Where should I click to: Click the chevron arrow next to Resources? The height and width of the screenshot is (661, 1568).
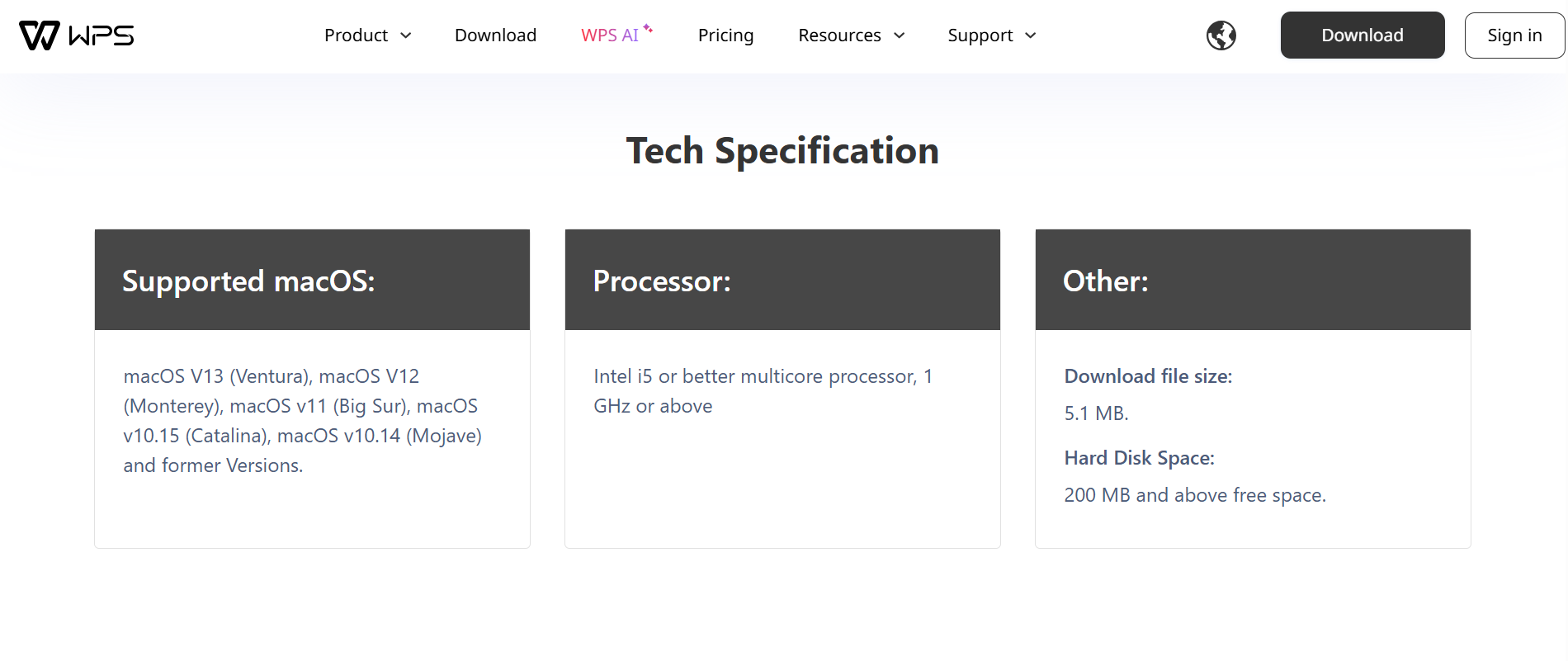900,35
